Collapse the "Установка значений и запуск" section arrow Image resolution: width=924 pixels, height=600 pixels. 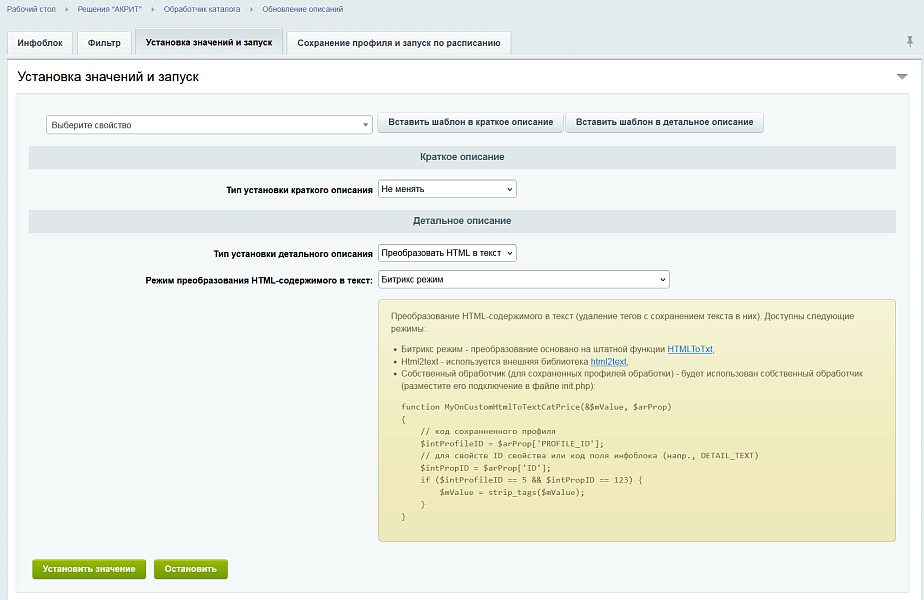click(x=903, y=74)
